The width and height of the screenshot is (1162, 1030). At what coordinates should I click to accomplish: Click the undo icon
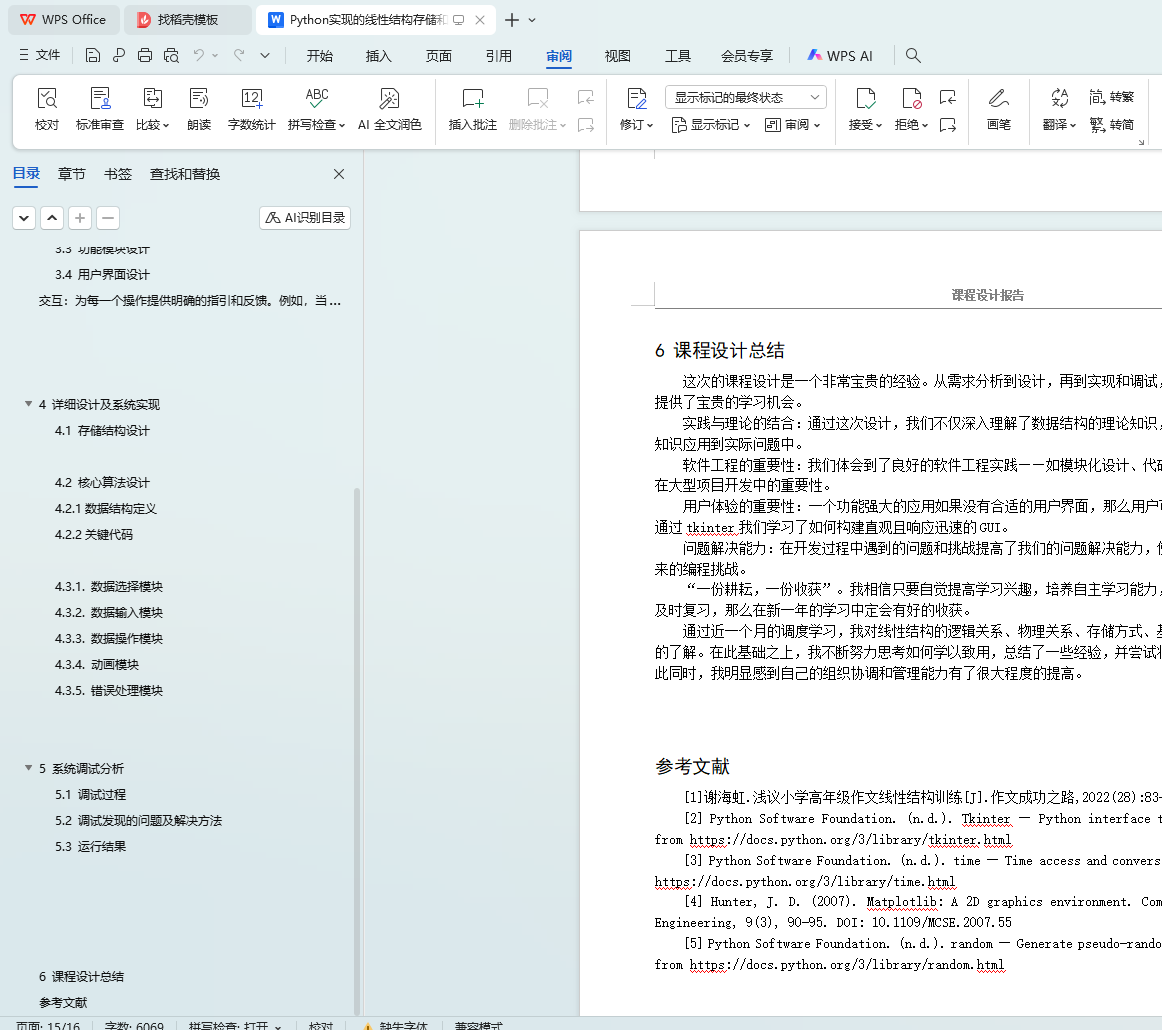[199, 56]
